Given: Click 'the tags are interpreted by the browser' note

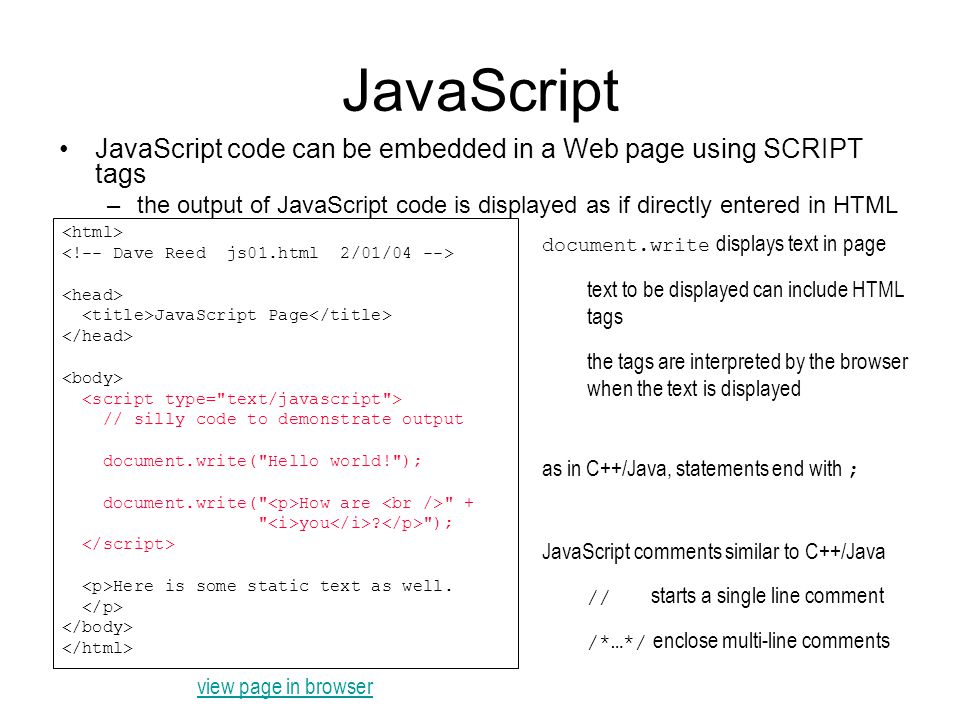Looking at the screenshot, I should tap(748, 375).
